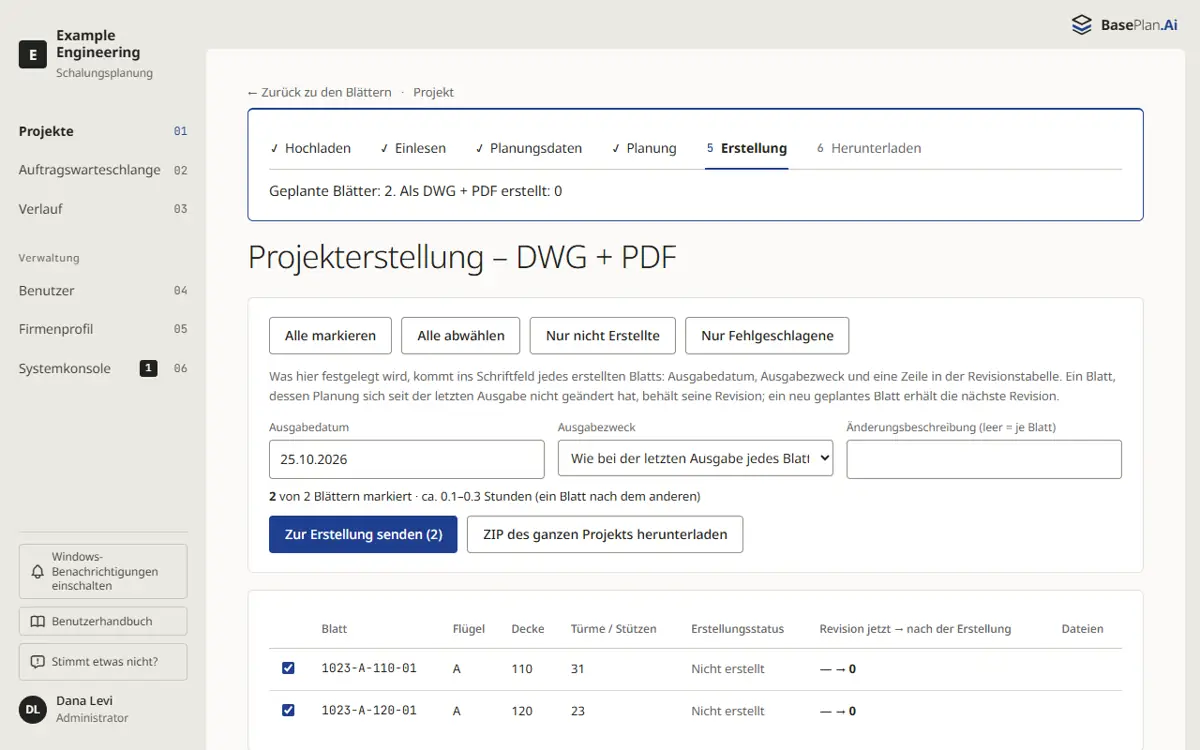Open Systemkonsole in the sidebar
The width and height of the screenshot is (1200, 750).
[x=103, y=368]
